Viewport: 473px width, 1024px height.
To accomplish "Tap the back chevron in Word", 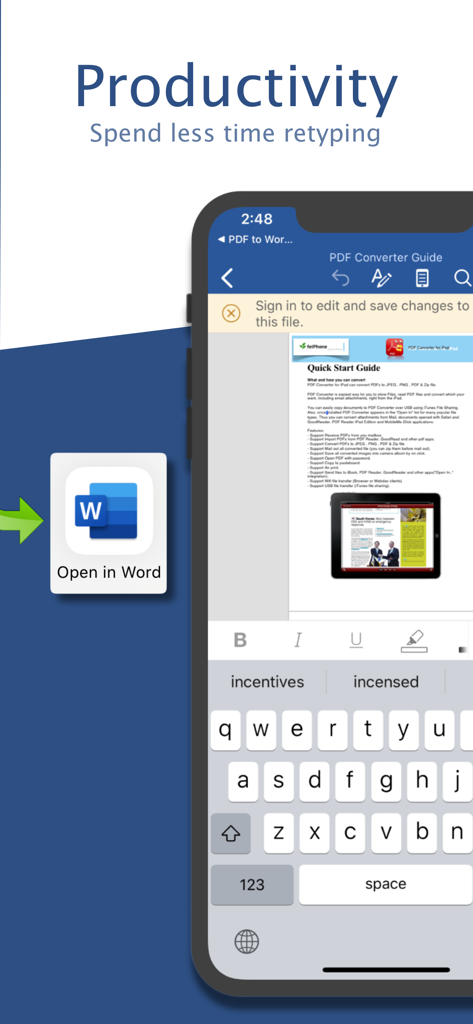I will (227, 278).
